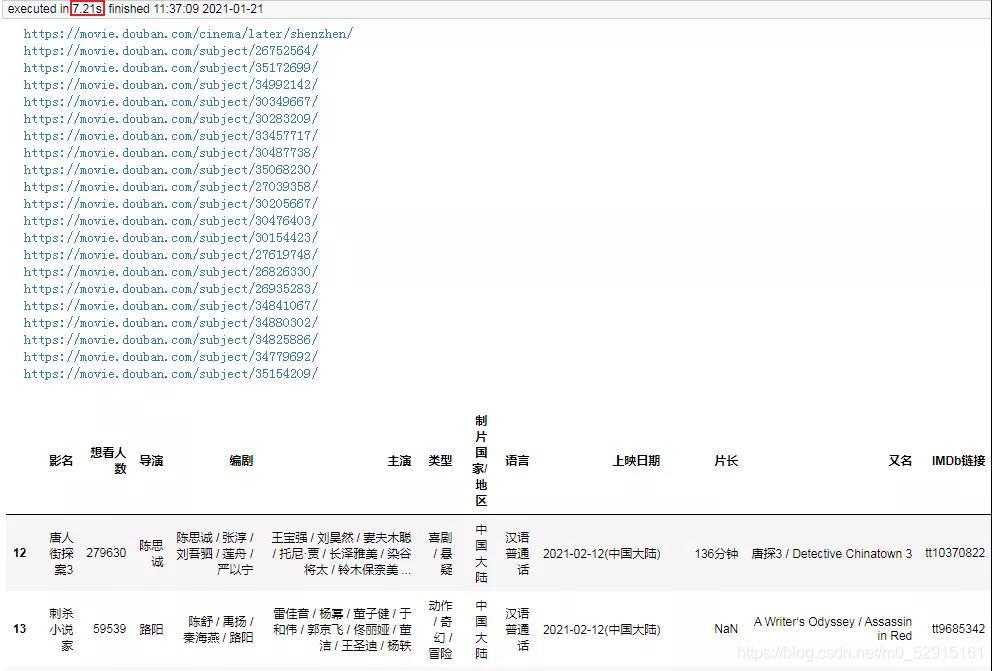This screenshot has height=671, width=992.
Task: Click the 想看人数 column header
Action: point(108,461)
